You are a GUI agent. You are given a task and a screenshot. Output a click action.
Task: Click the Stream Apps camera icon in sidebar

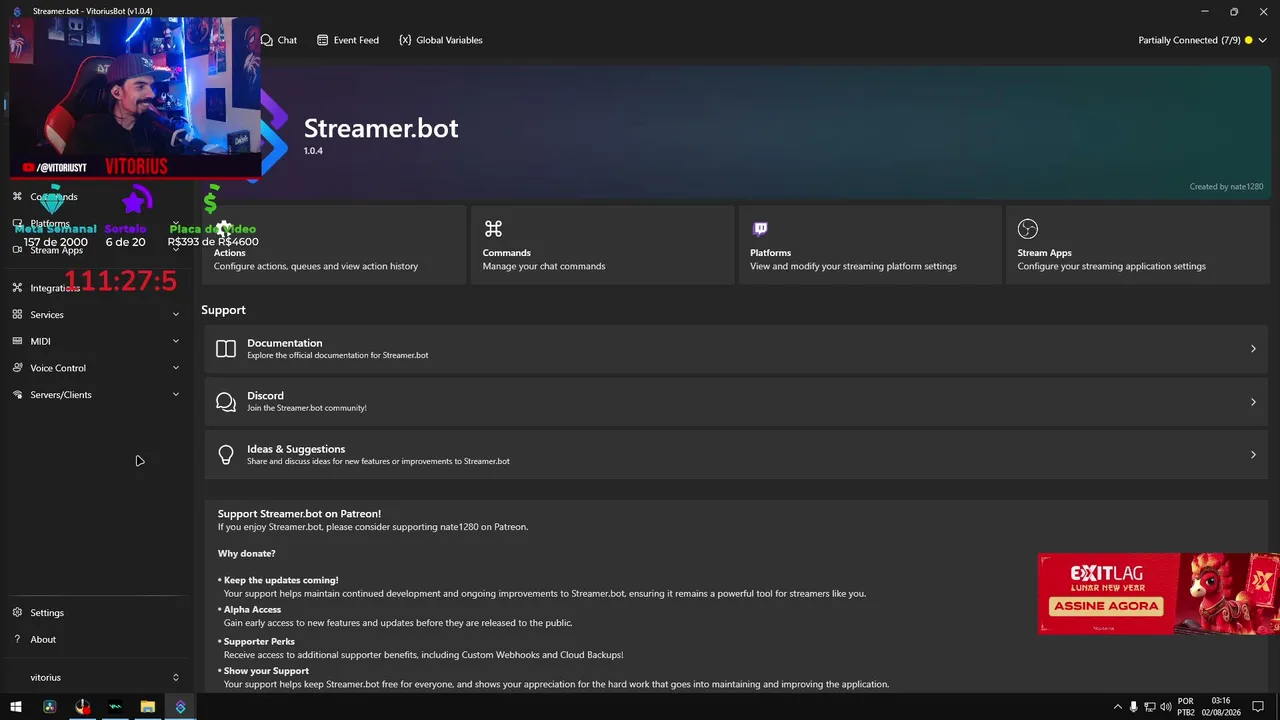[17, 250]
